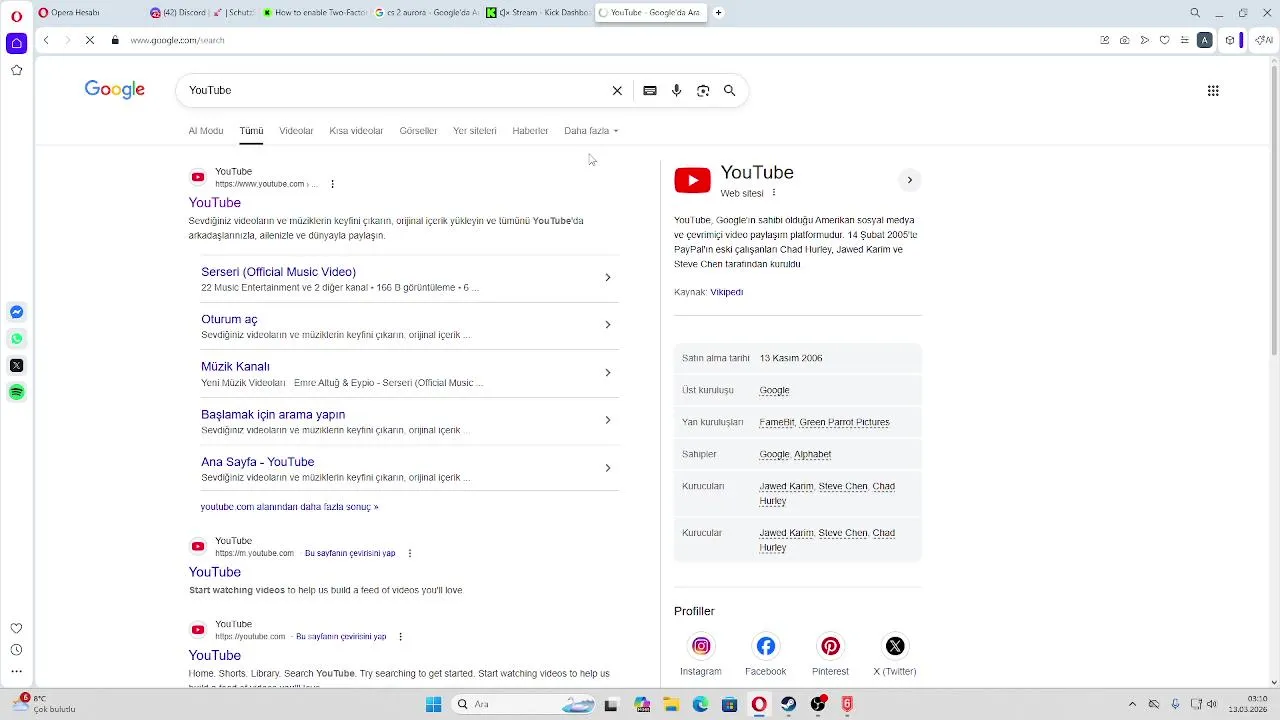
Task: Expand the Müzik Kanalı sitelink chevron
Action: (607, 372)
